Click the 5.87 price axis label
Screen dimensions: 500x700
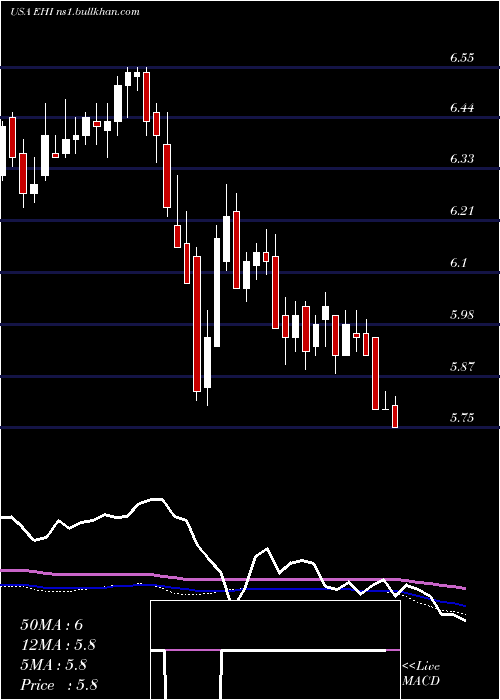pos(462,367)
